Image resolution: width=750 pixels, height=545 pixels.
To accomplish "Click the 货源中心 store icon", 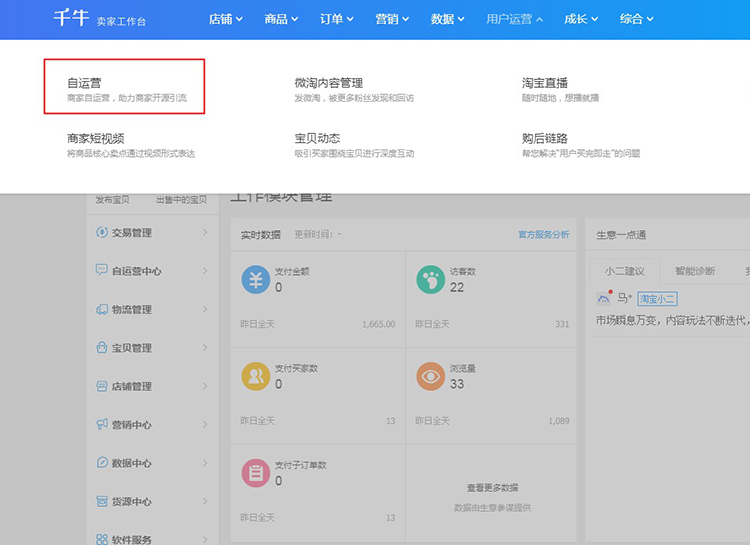I will point(102,501).
